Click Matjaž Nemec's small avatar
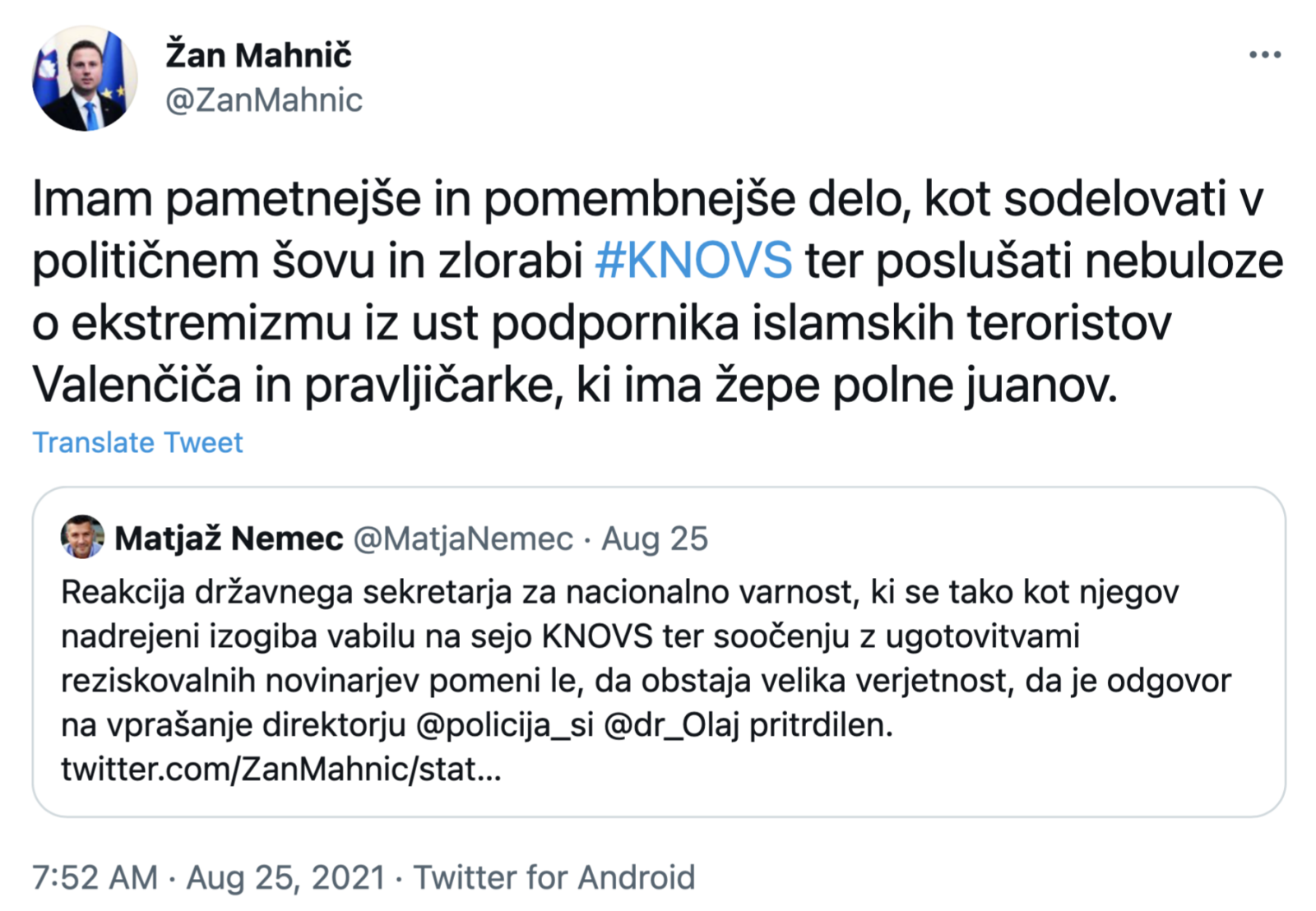1316x911 pixels. click(82, 538)
